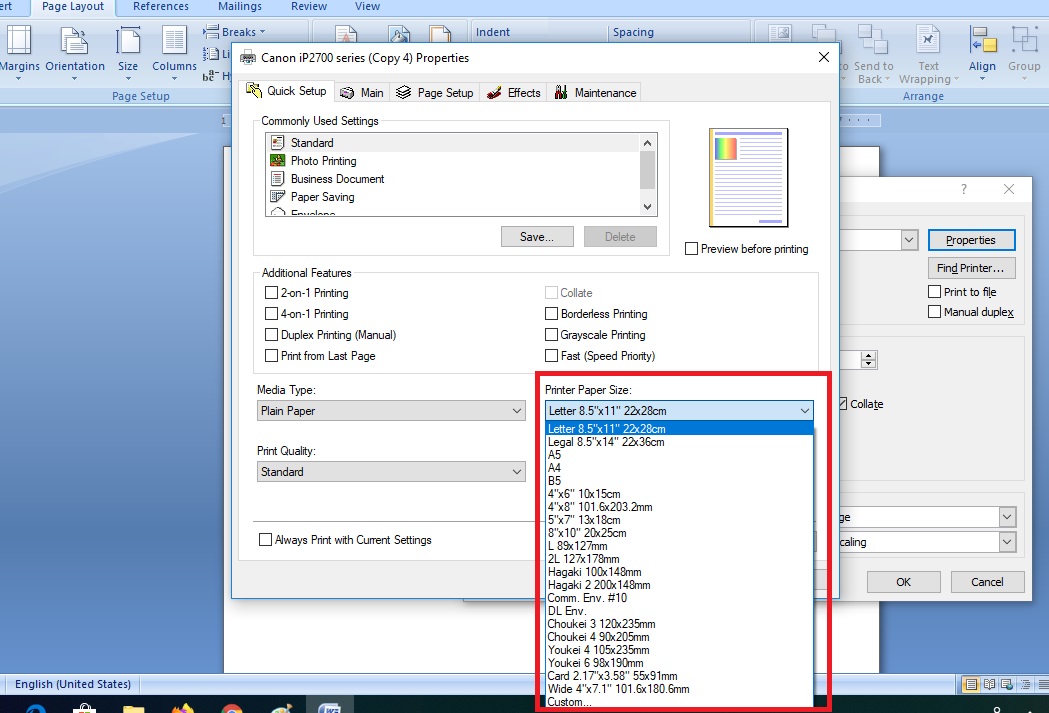The image size is (1049, 713).
Task: Click OK in the Print dialog
Action: [904, 582]
